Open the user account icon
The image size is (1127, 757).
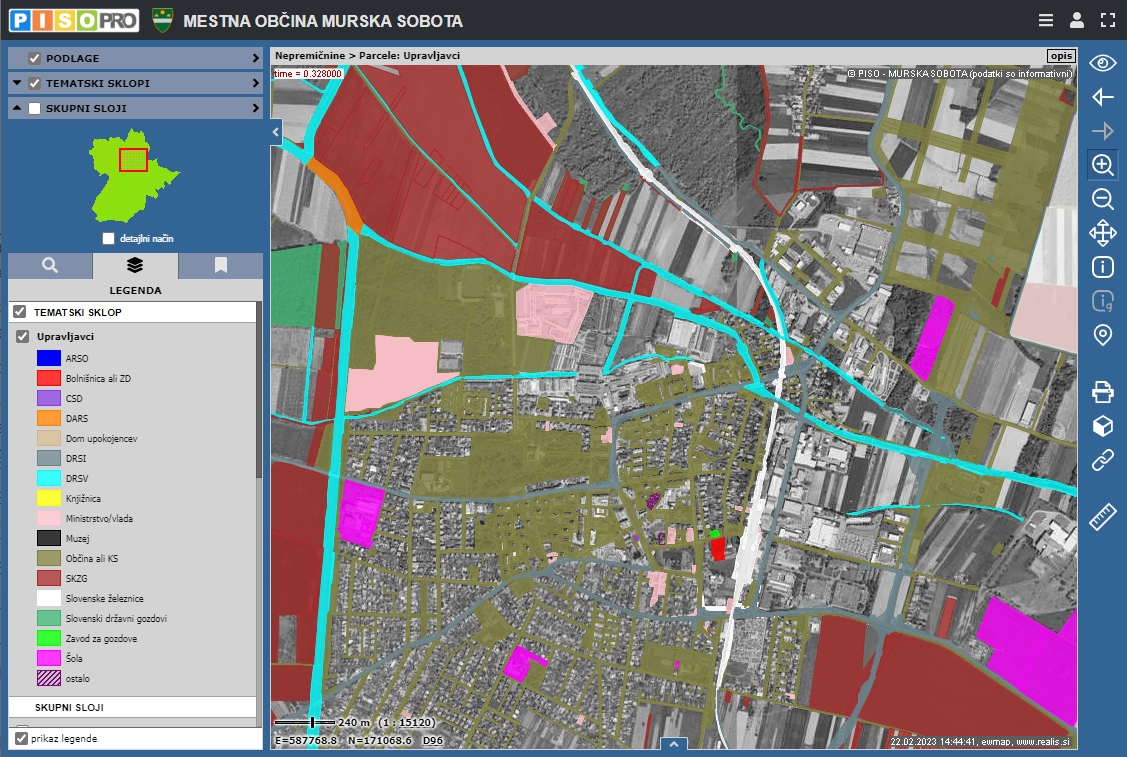[x=1076, y=20]
